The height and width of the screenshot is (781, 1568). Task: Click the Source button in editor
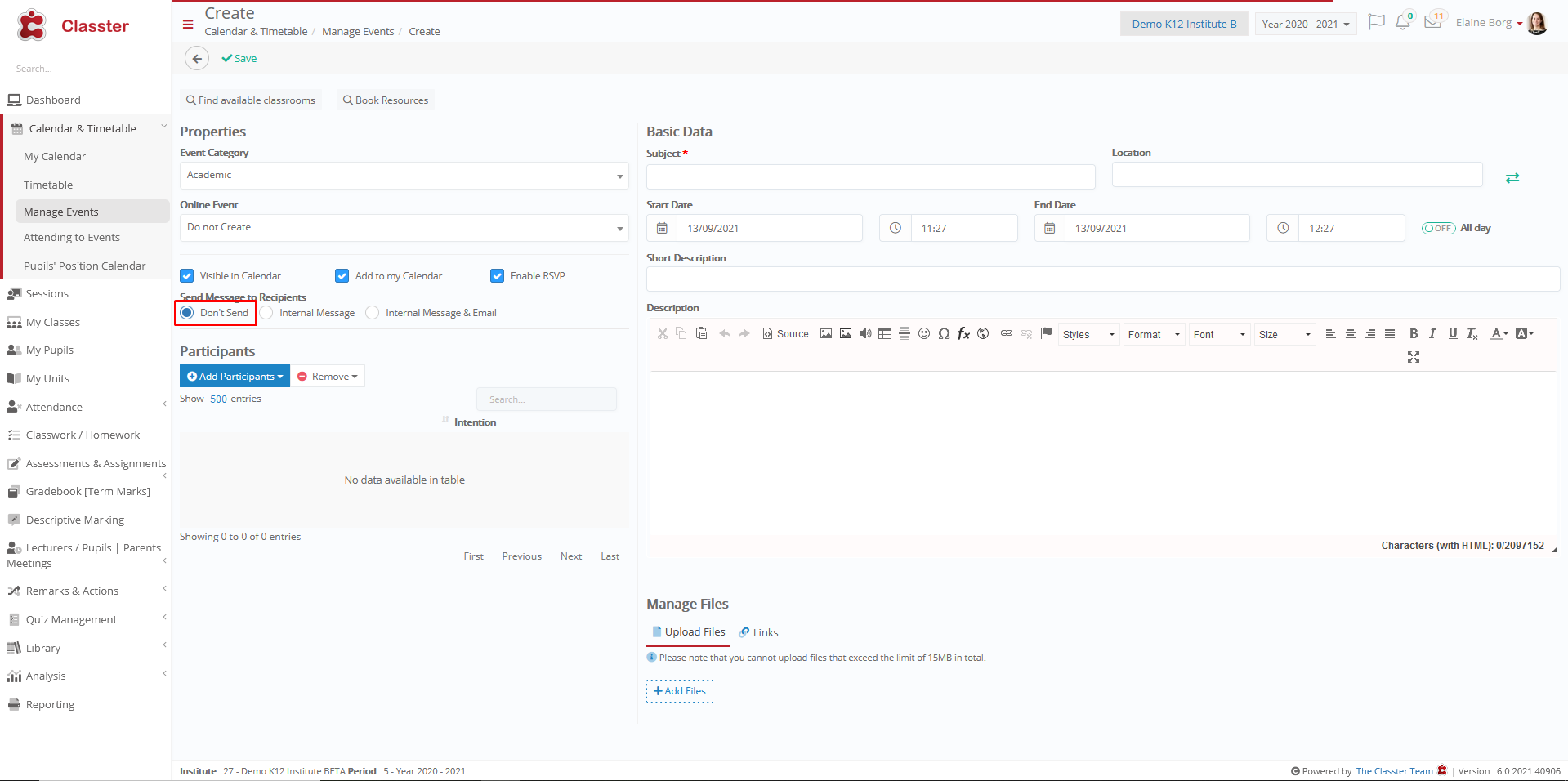[785, 334]
